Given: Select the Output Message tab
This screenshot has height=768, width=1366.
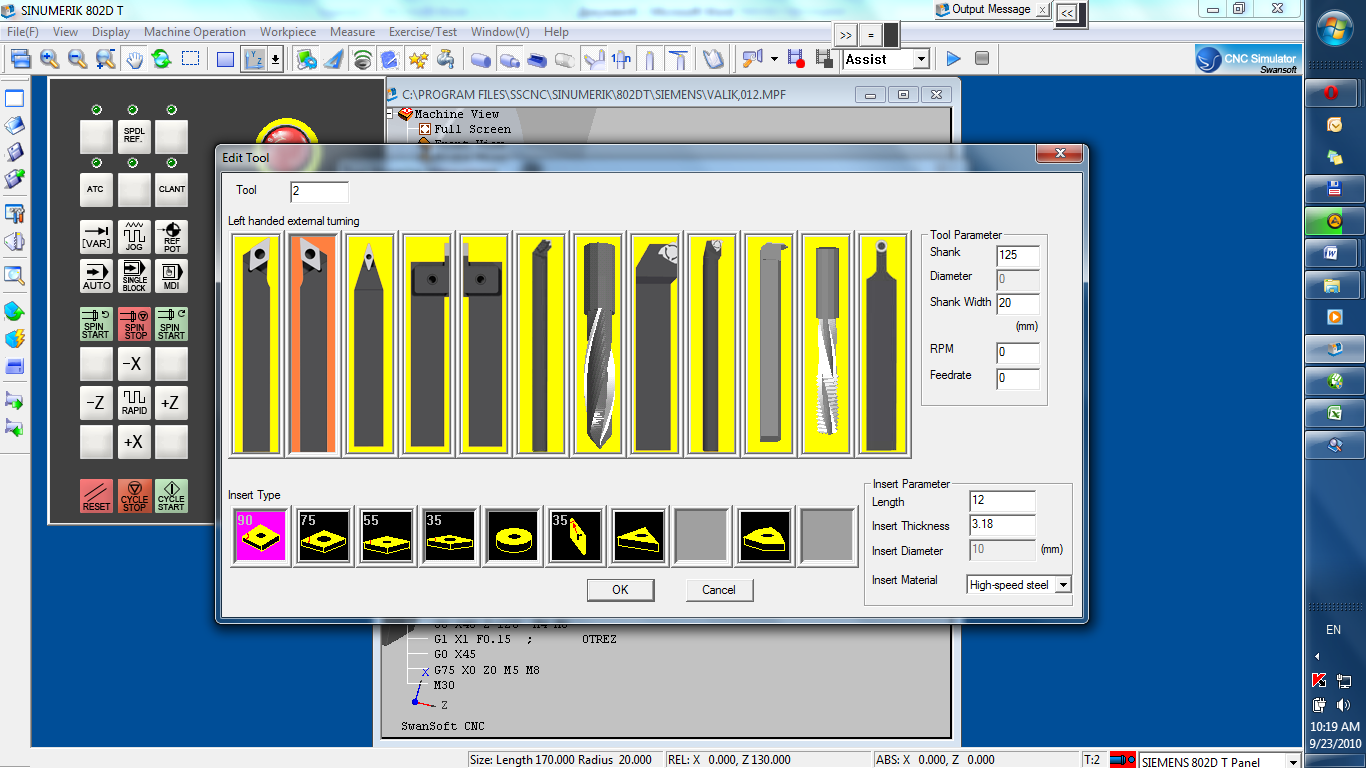Looking at the screenshot, I should click(x=991, y=9).
